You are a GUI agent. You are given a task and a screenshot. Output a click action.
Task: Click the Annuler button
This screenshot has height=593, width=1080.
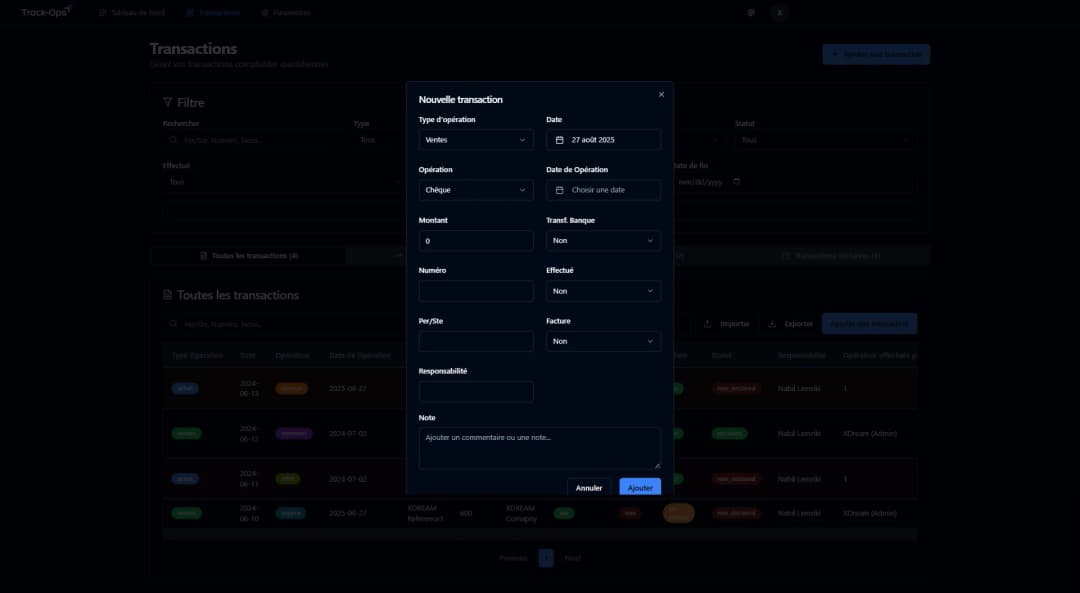coord(589,487)
